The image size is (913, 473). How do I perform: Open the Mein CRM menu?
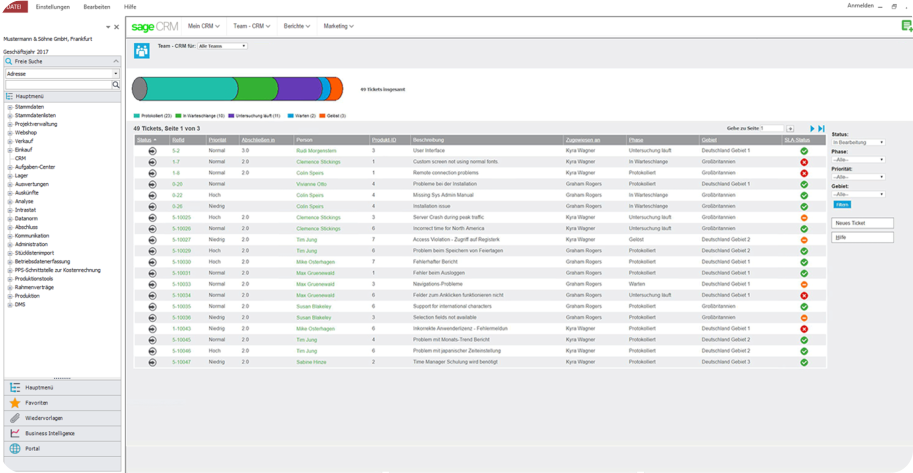(204, 26)
